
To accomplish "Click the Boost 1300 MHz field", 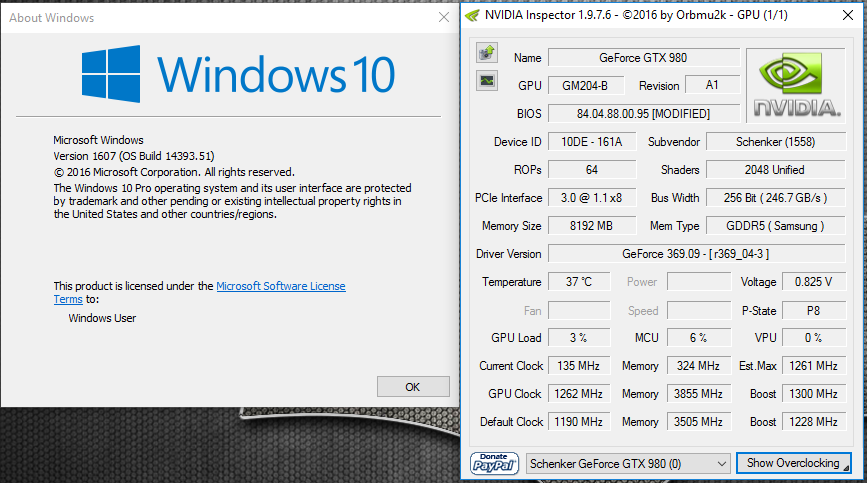I will [813, 393].
